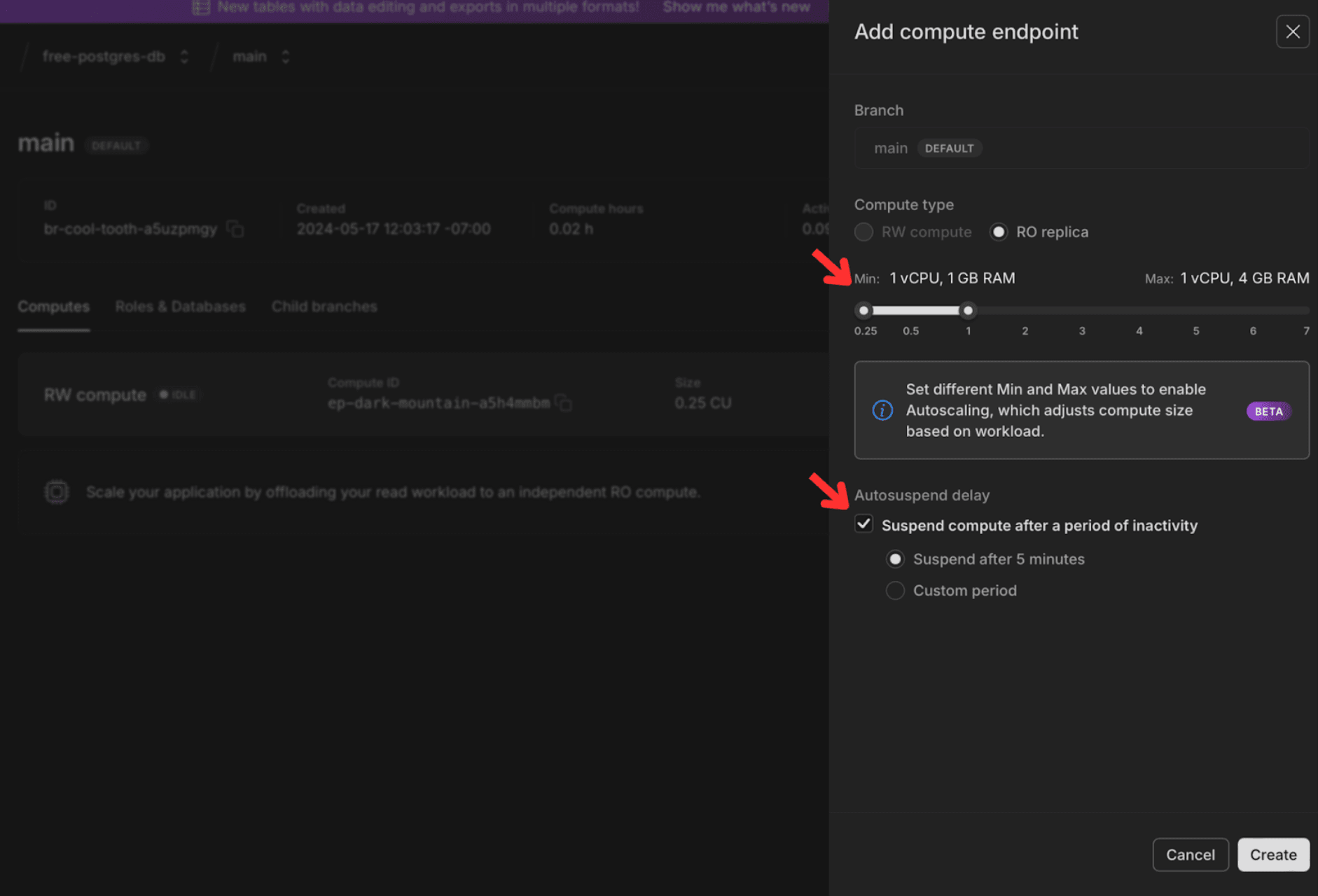The image size is (1318, 896).
Task: Copy the compute ID ep-dark-mountain
Action: click(x=564, y=403)
